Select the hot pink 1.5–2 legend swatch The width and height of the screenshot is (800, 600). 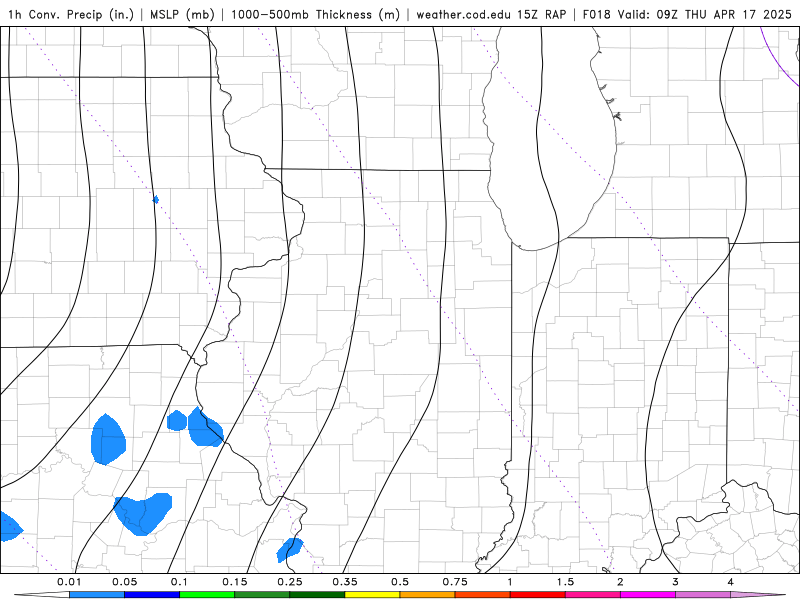(593, 595)
